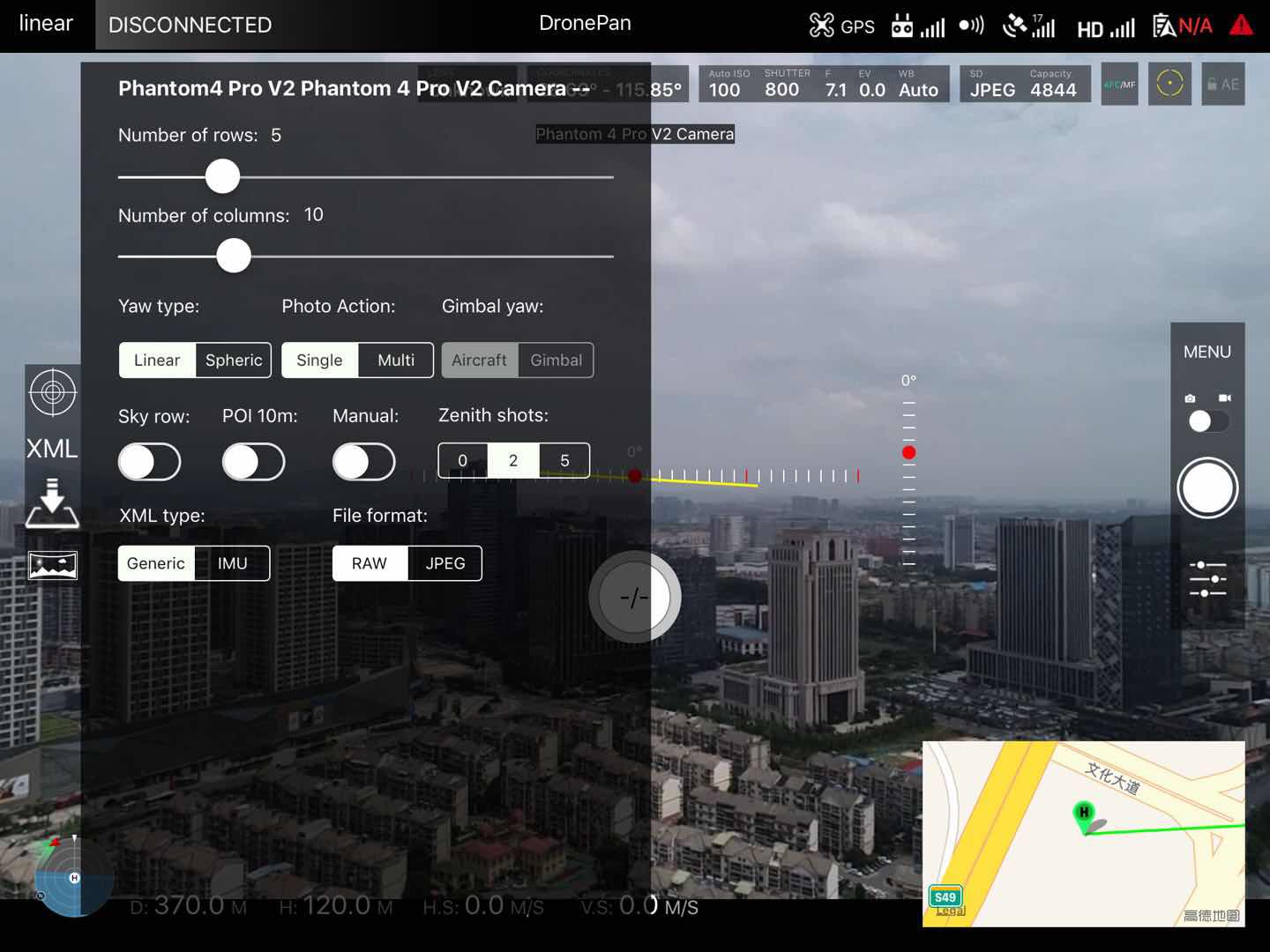This screenshot has width=1270, height=952.
Task: Tap the AE lock icon
Action: [x=1222, y=85]
